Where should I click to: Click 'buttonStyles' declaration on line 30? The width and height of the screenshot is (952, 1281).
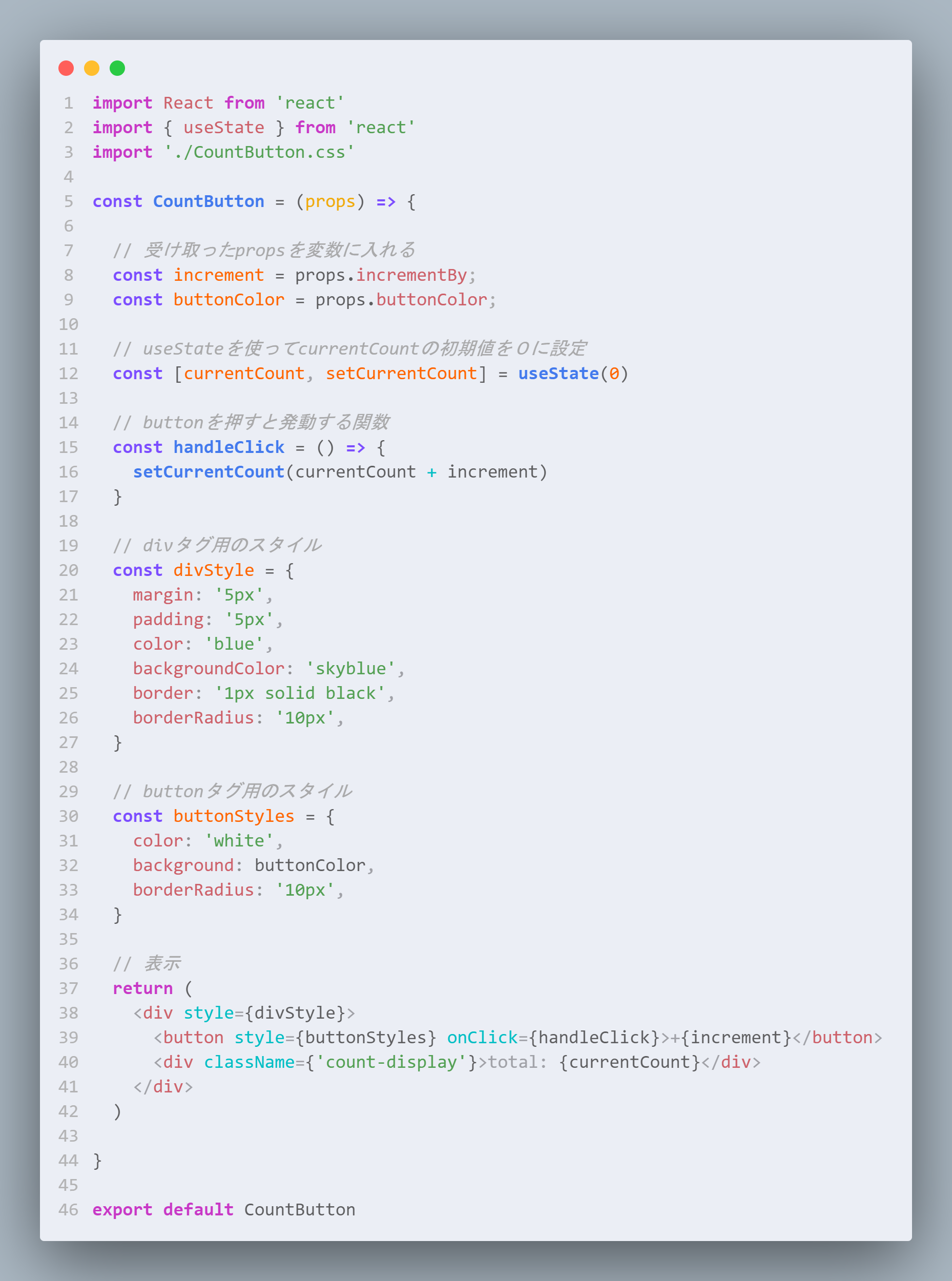click(x=234, y=816)
